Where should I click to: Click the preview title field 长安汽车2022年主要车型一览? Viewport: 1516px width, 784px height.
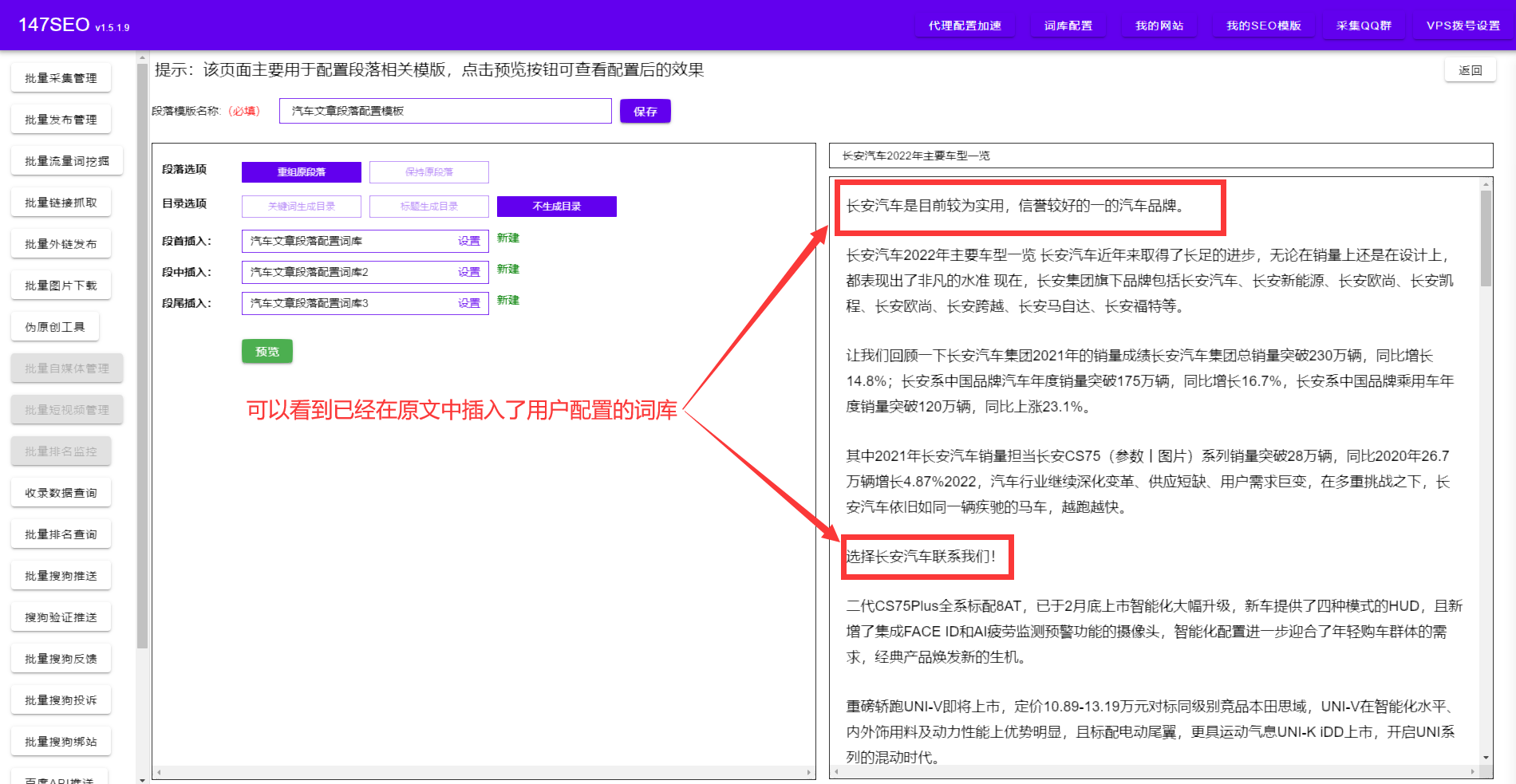(1161, 156)
